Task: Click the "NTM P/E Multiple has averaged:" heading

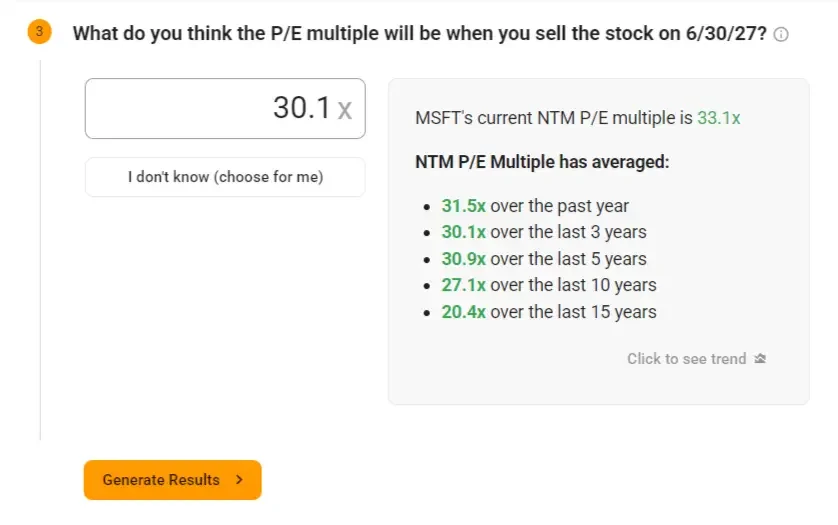Action: coord(542,161)
